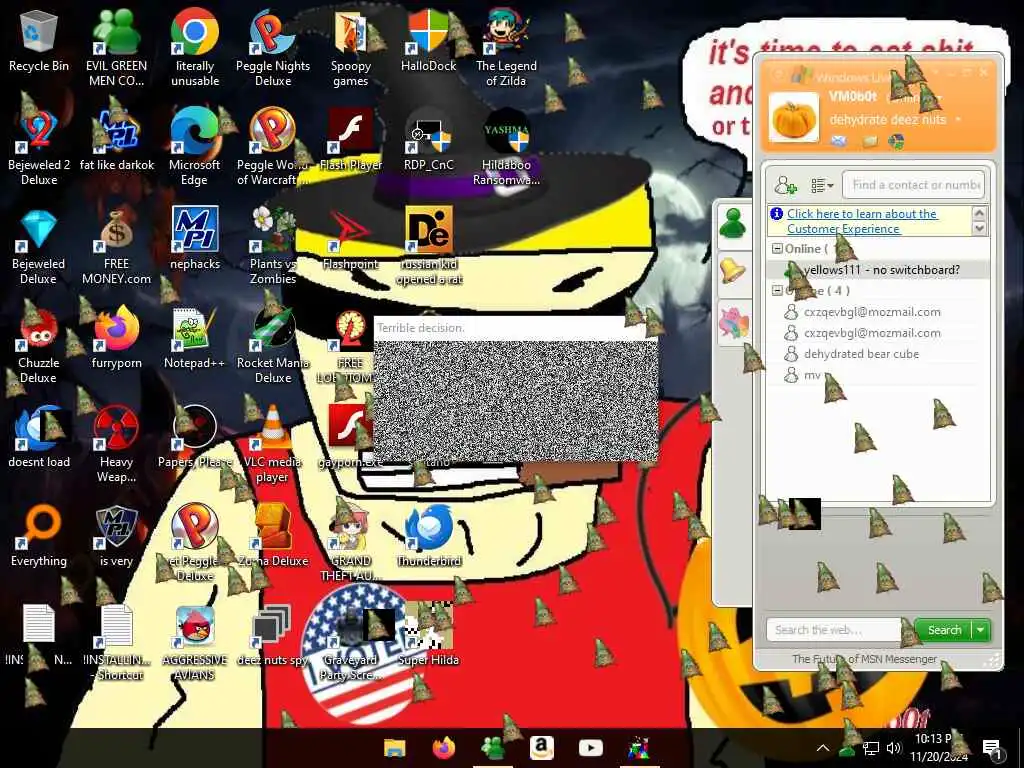Open the dropdown arrow beside the Search button
Viewport: 1024px width, 768px height.
coord(981,630)
